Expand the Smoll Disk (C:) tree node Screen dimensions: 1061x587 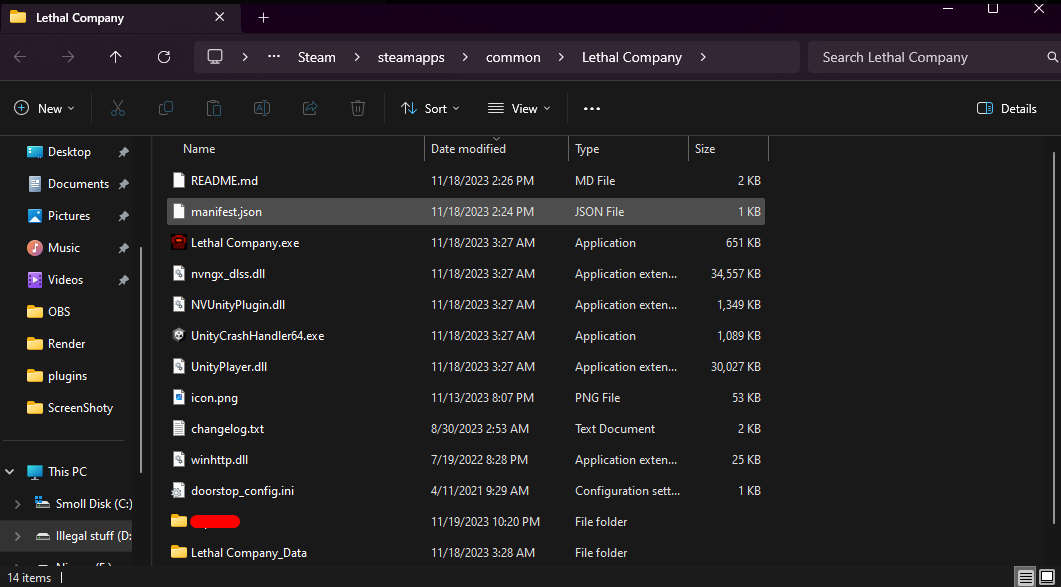click(17, 504)
